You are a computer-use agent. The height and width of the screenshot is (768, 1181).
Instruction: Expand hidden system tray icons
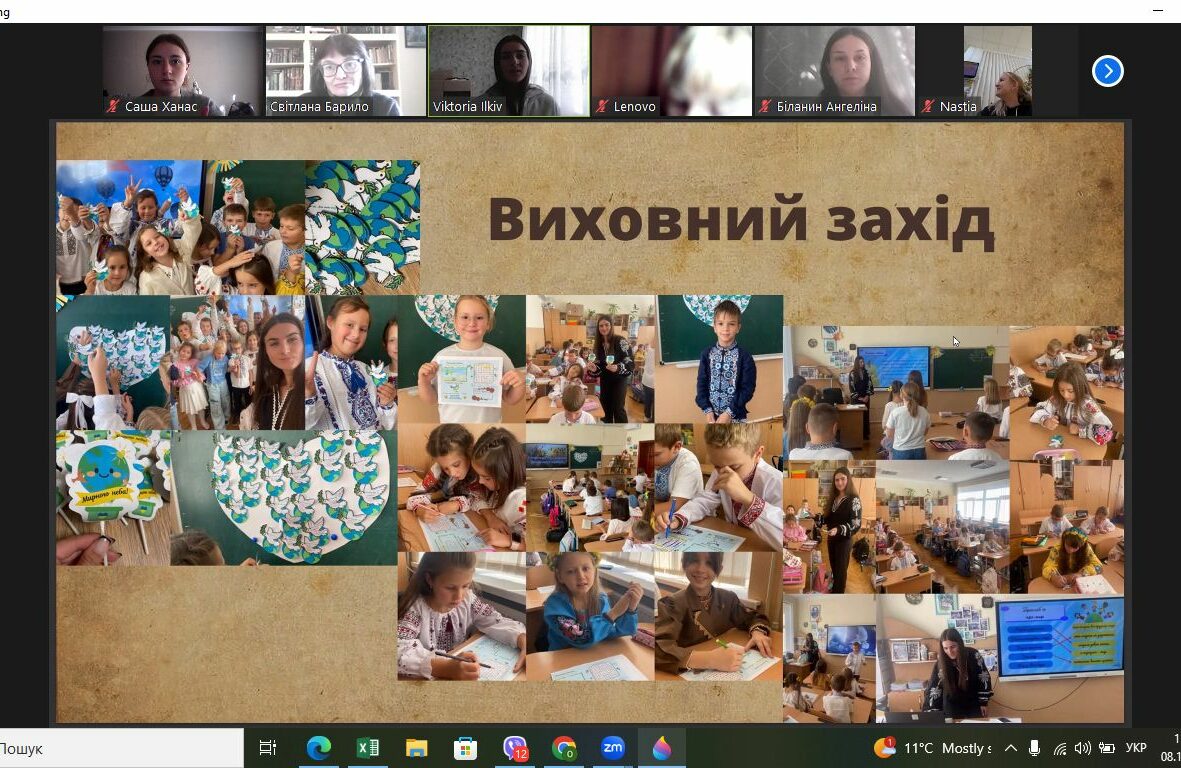pos(1011,747)
